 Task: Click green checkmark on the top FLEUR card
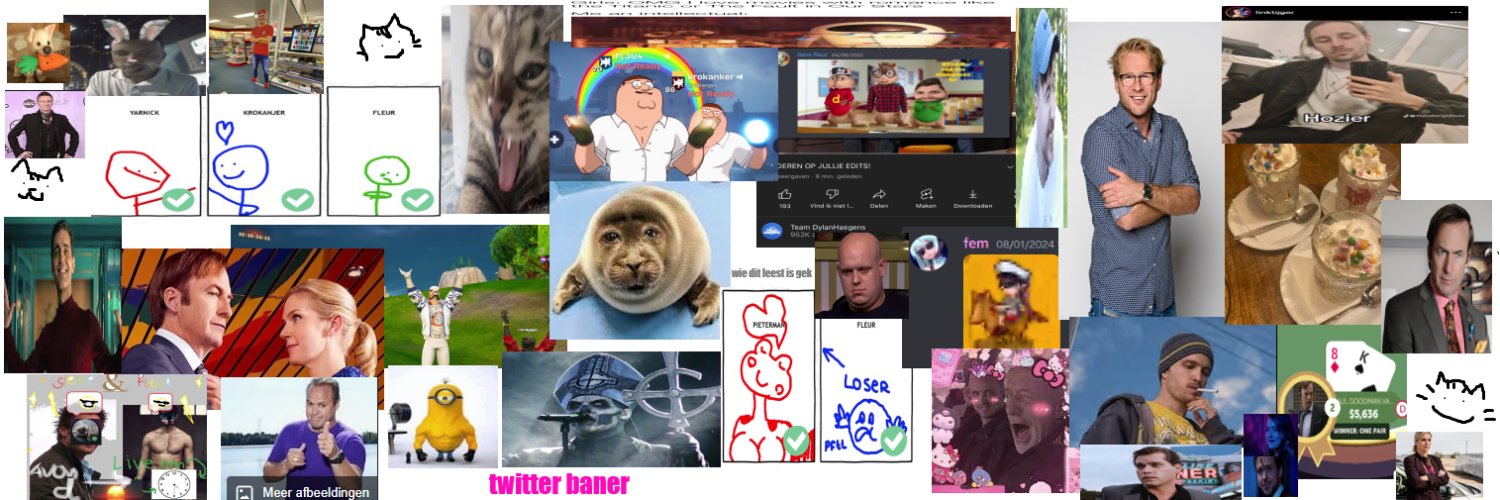pos(417,199)
